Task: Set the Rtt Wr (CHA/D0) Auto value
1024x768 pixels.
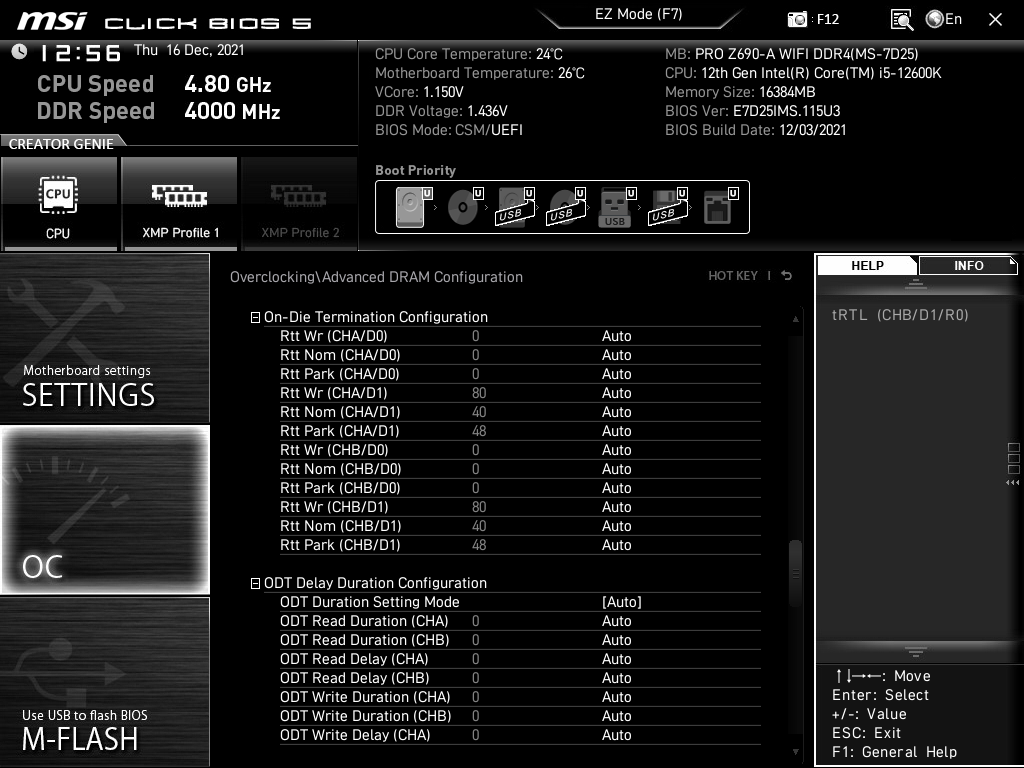Action: click(616, 336)
